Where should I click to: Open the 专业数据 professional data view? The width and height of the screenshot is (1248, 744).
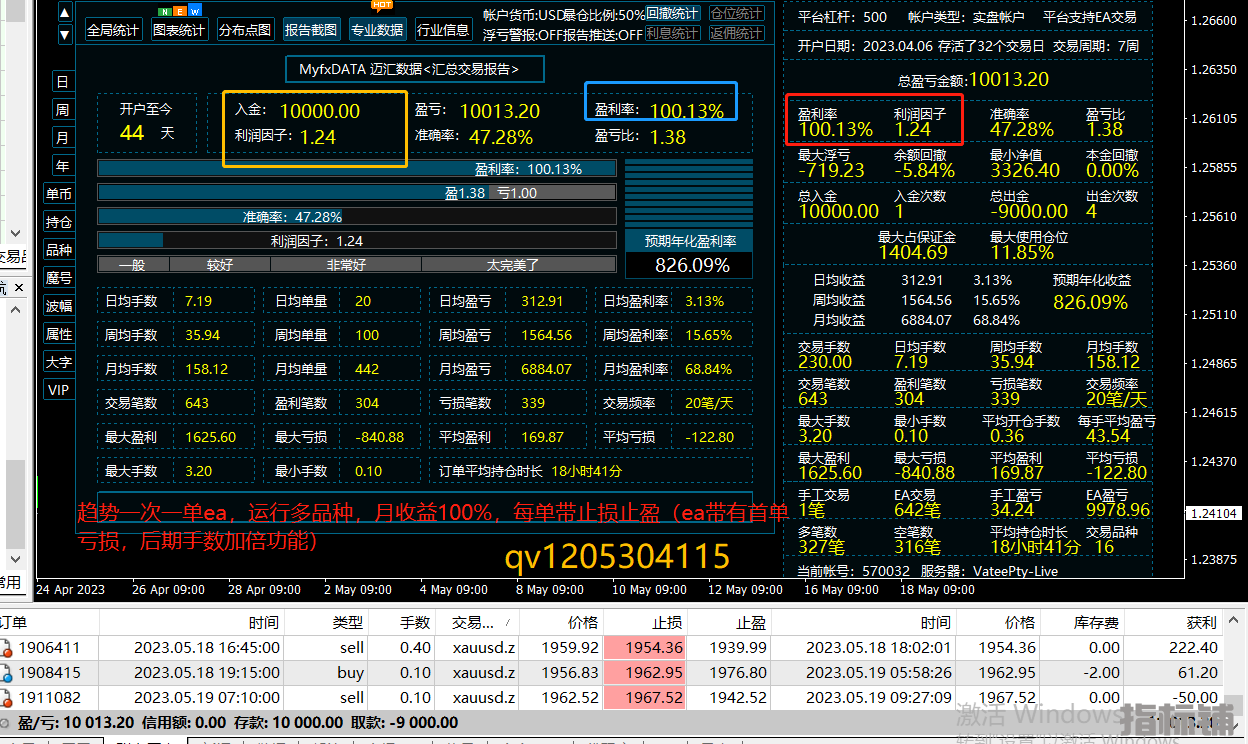(376, 30)
